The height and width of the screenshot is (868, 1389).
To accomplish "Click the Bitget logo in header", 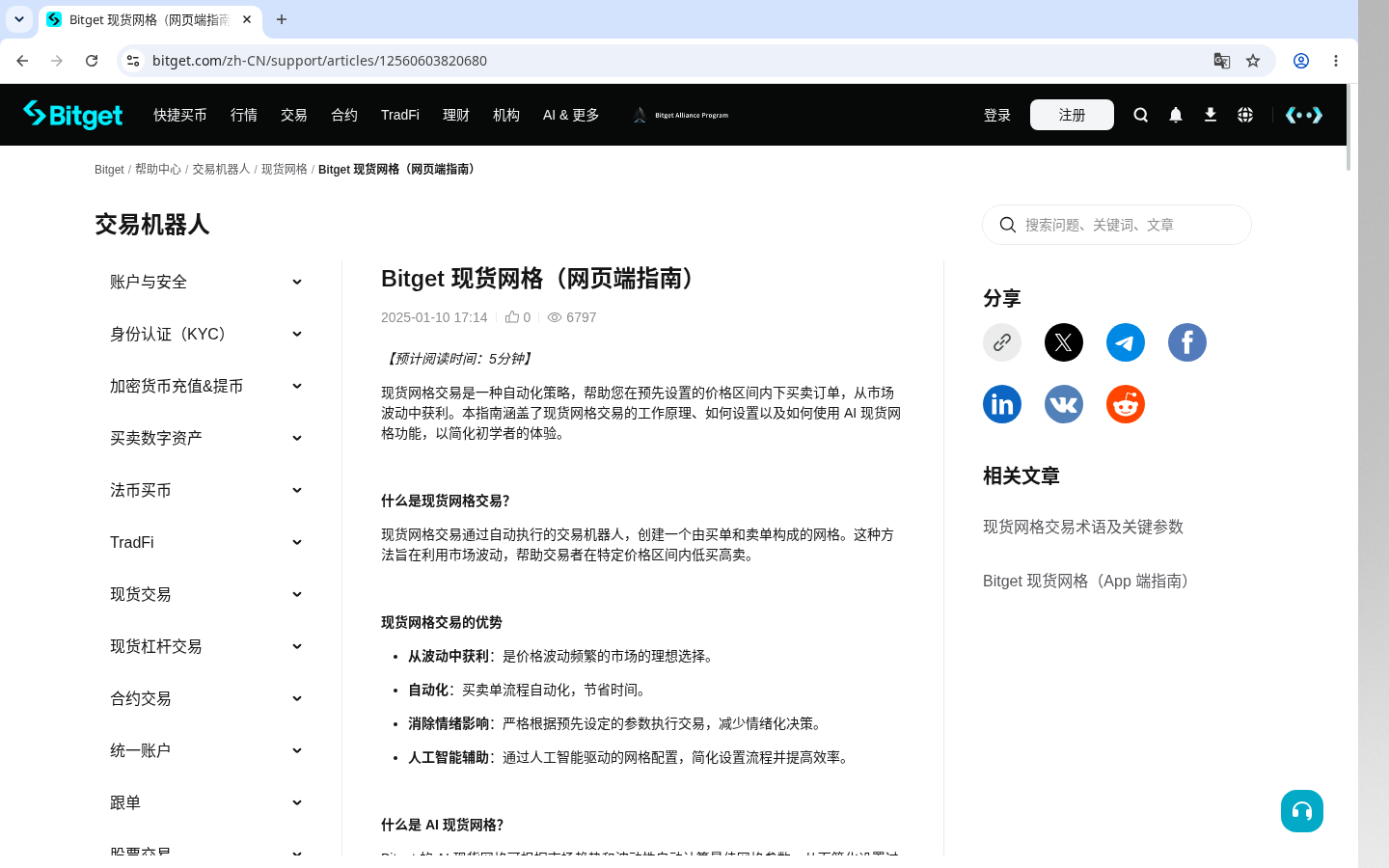I will tap(72, 115).
